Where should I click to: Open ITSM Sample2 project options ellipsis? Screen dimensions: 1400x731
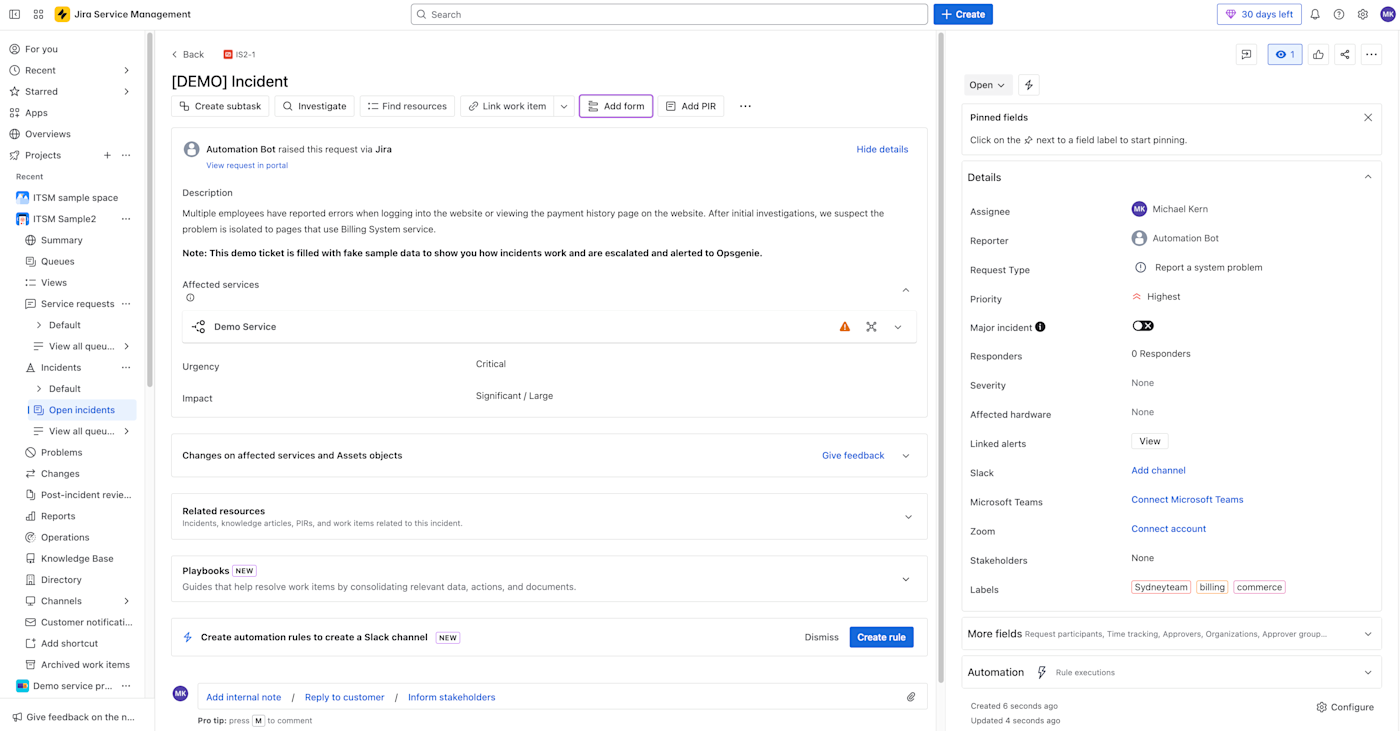click(126, 219)
